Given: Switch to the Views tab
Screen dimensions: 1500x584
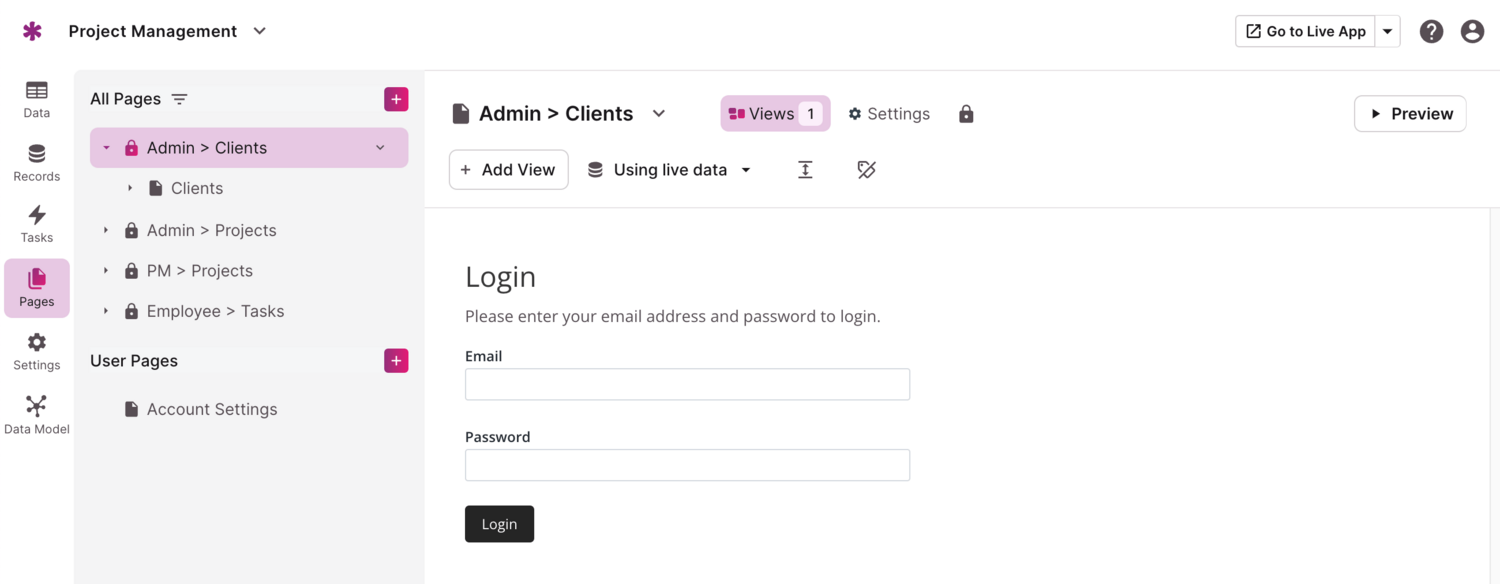Looking at the screenshot, I should click(x=775, y=114).
